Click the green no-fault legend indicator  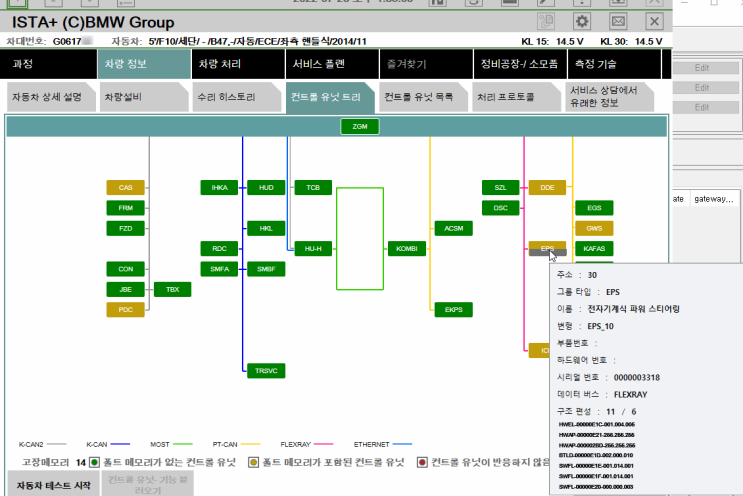tap(93, 462)
